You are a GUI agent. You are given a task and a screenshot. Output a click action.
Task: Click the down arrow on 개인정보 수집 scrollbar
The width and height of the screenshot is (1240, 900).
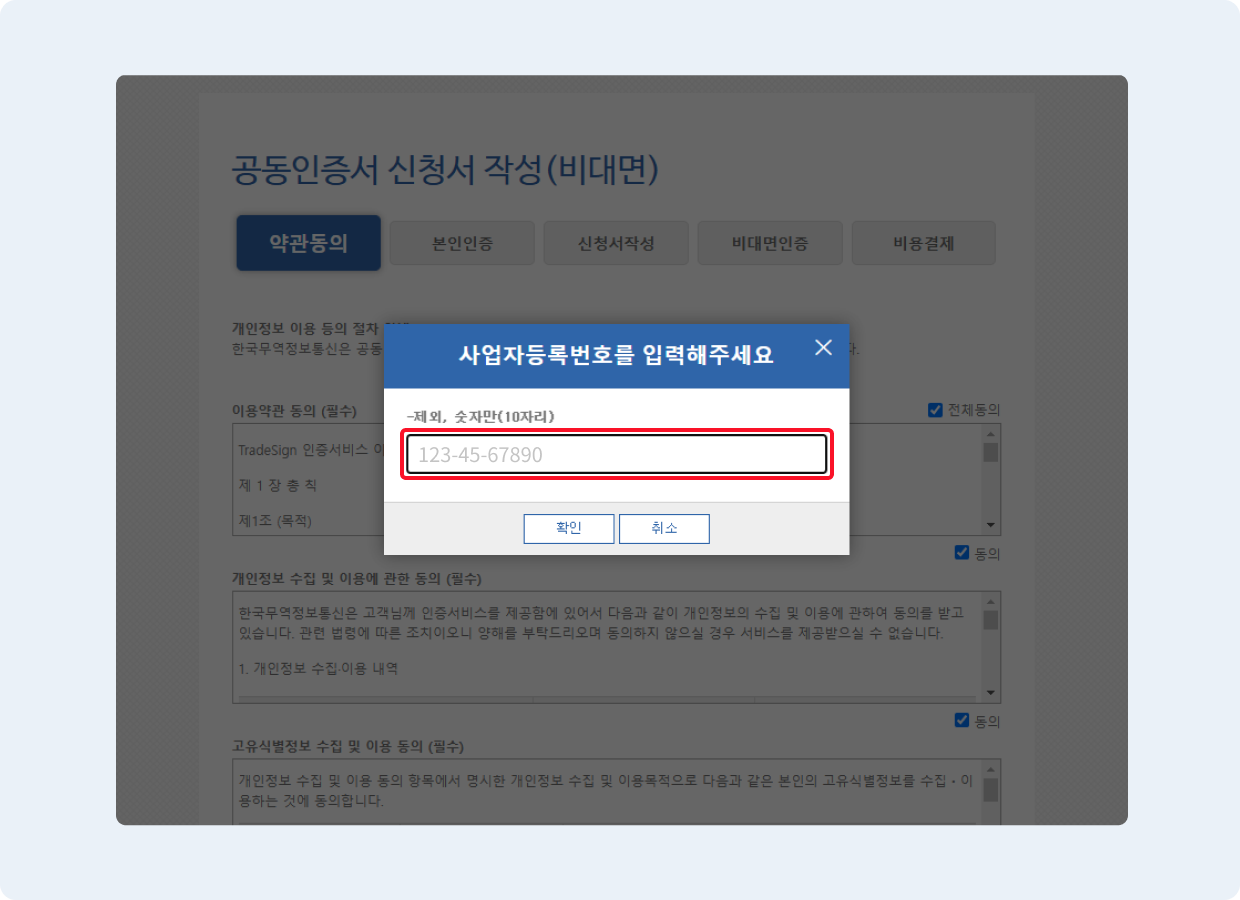[989, 692]
